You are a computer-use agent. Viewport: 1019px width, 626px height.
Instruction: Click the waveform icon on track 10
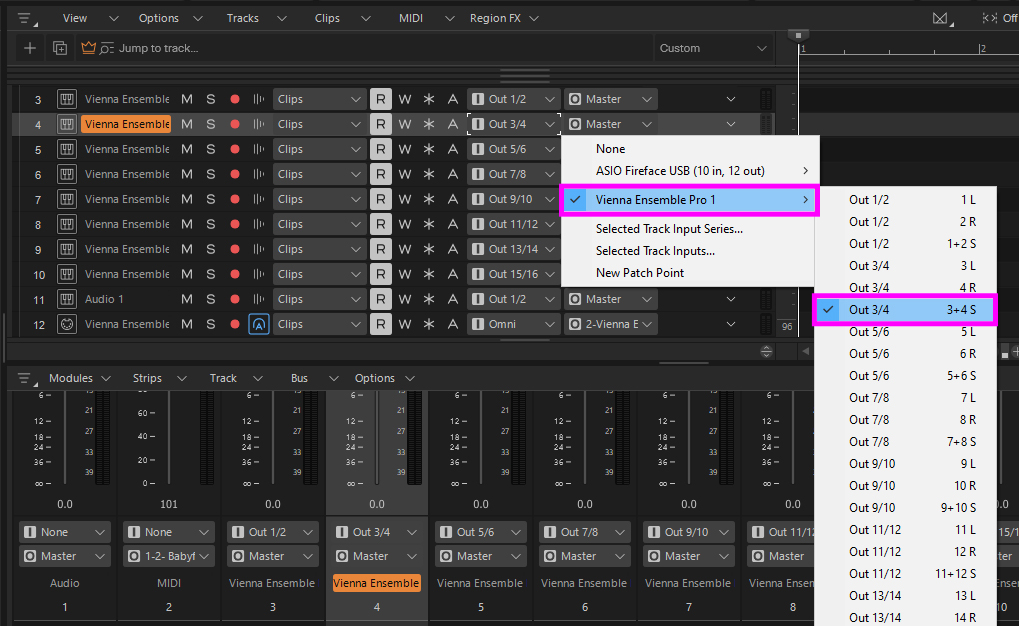point(259,274)
